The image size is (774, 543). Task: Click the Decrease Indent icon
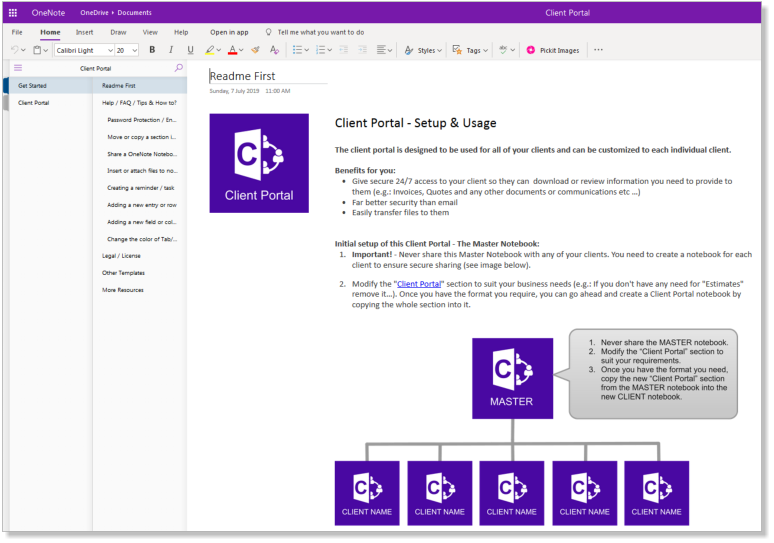(344, 50)
